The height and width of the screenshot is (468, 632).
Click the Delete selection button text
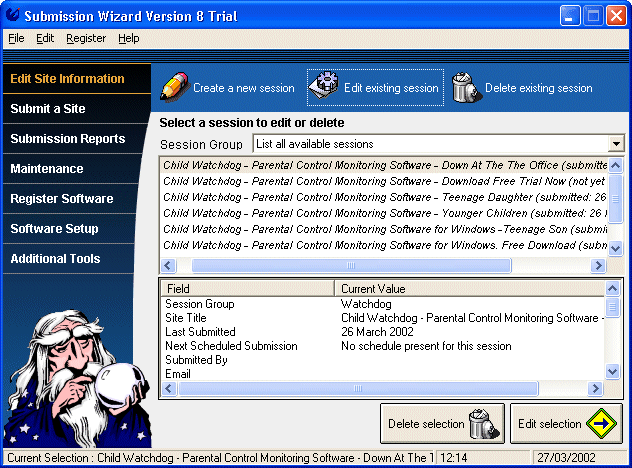tap(426, 424)
